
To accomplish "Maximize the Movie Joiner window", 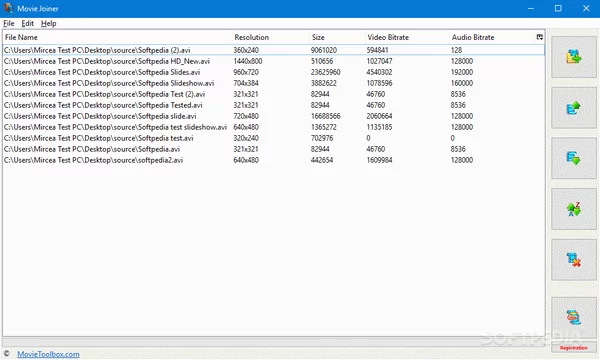I will click(x=558, y=8).
